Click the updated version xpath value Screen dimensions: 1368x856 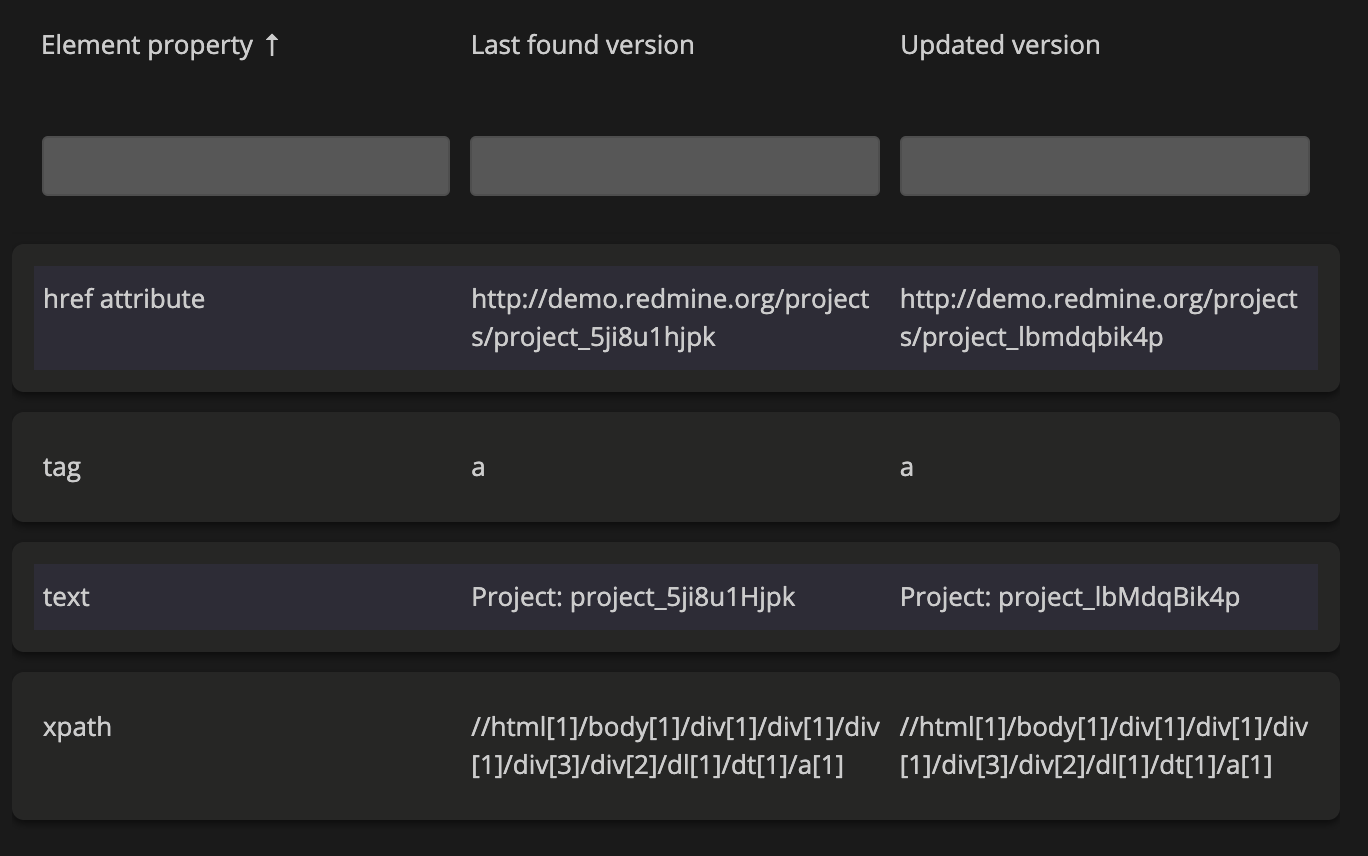(1104, 746)
